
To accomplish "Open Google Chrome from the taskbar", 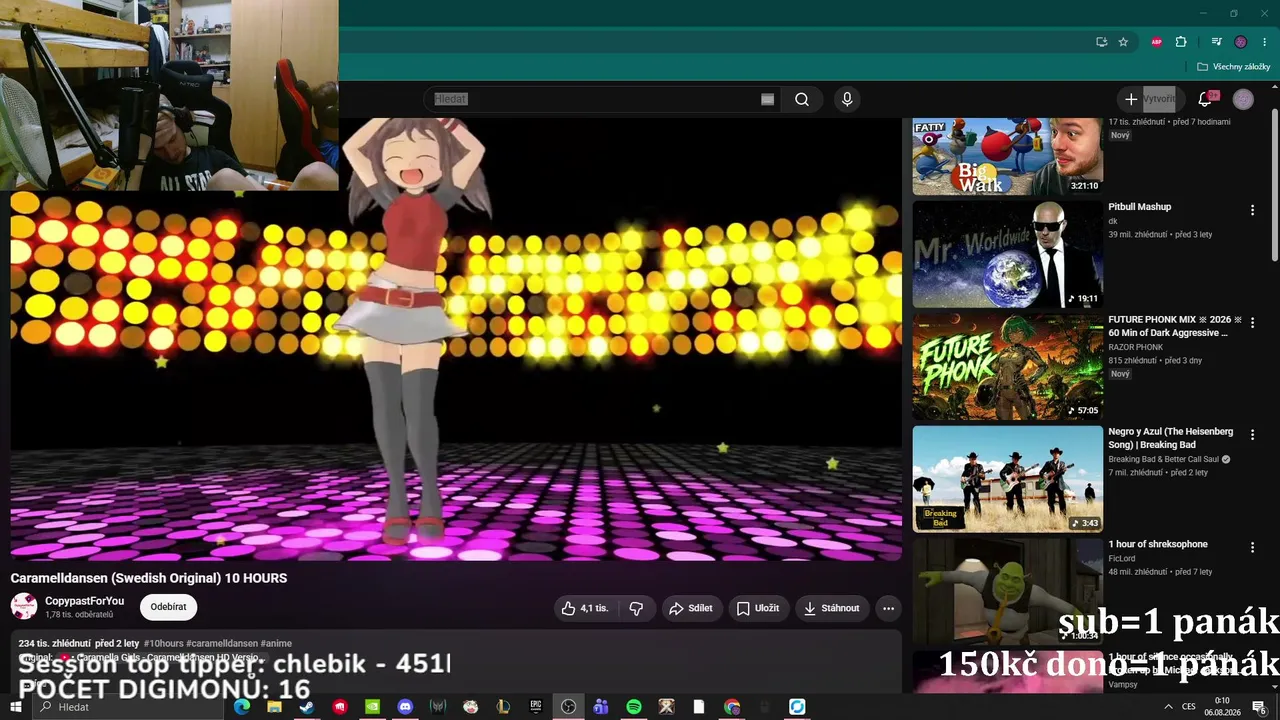I will click(732, 707).
